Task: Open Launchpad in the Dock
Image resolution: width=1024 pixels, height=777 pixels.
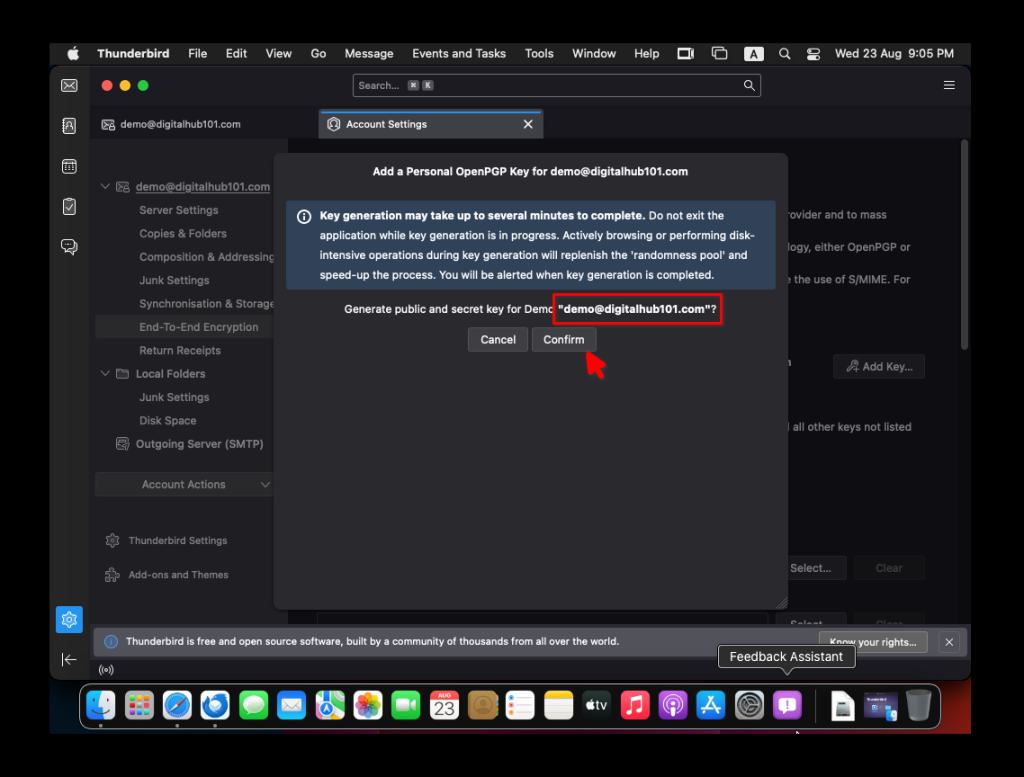Action: [139, 705]
